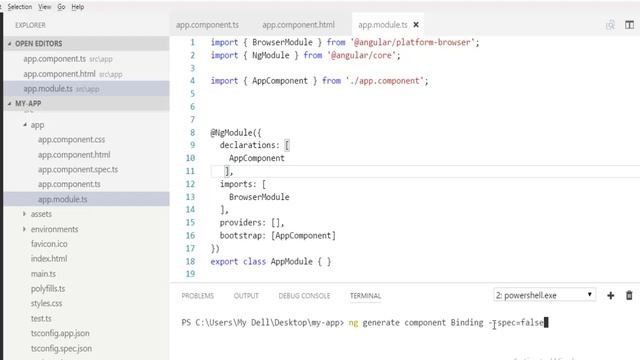Image resolution: width=640 pixels, height=360 pixels.
Task: Open app.component.spec.ts file
Action: 78,169
